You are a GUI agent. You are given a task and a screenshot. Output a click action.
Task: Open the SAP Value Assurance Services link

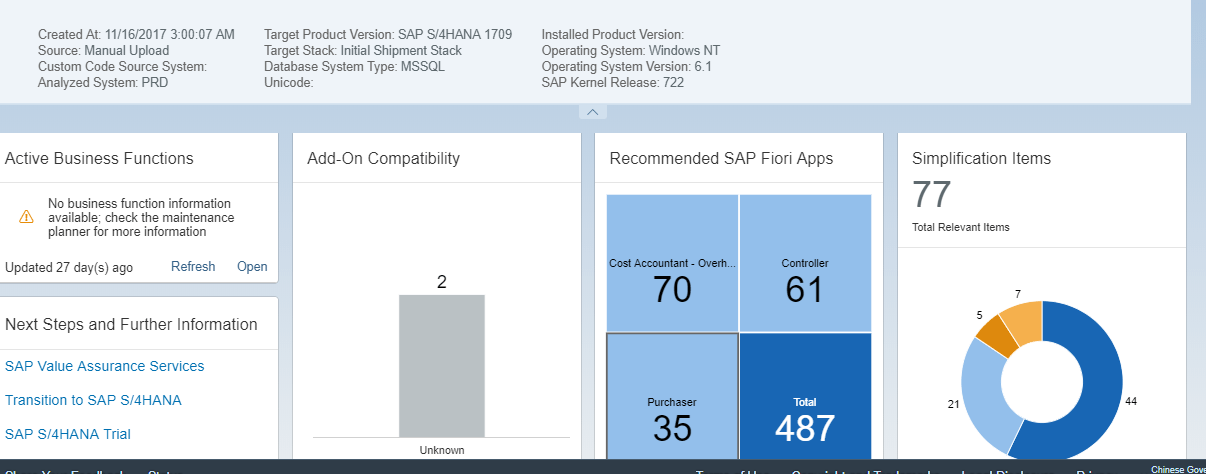(105, 366)
